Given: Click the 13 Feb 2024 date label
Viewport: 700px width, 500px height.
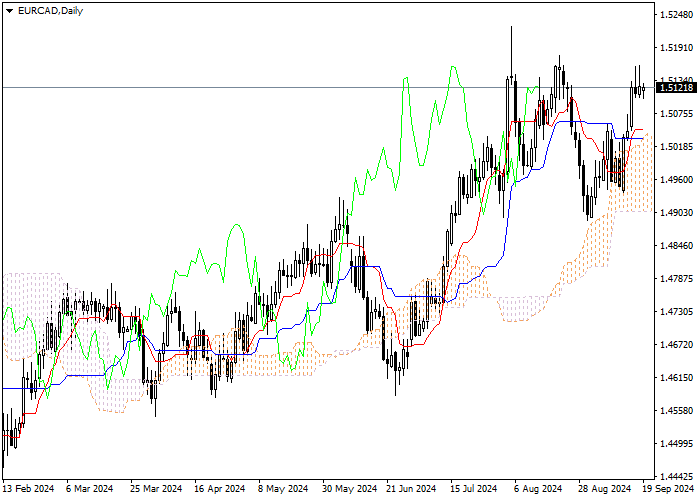Looking at the screenshot, I should tap(29, 489).
